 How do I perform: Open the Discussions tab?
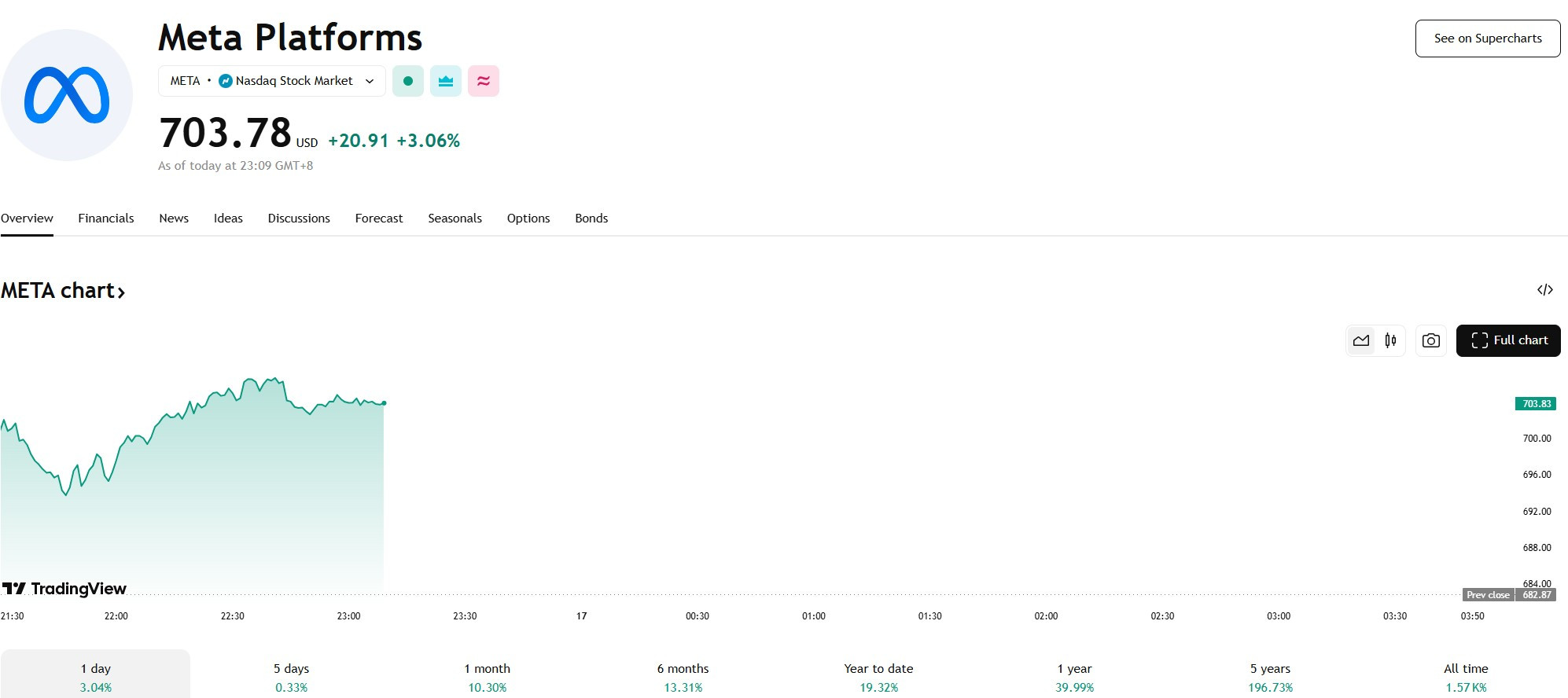(299, 219)
